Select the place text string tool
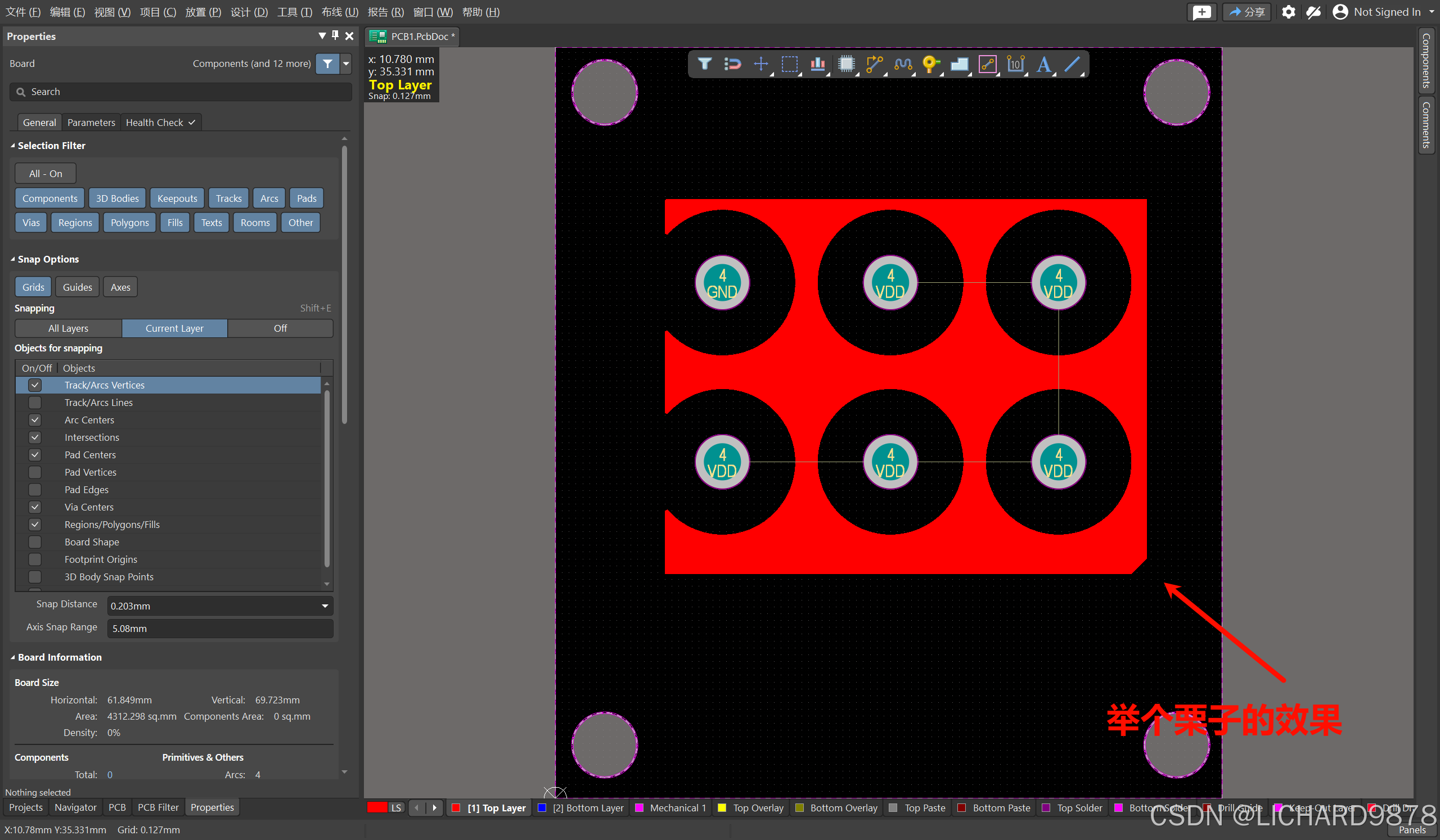This screenshot has width=1440, height=840. point(1043,64)
